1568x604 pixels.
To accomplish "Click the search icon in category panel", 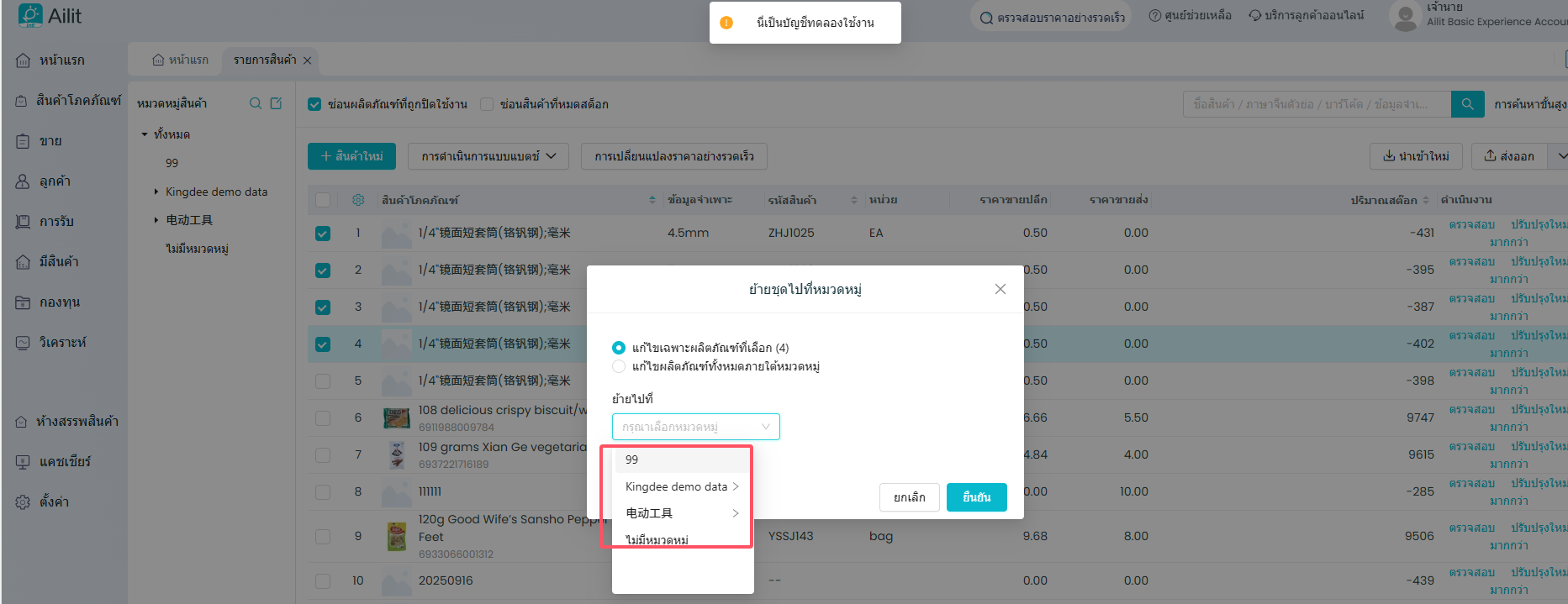I will pyautogui.click(x=256, y=103).
